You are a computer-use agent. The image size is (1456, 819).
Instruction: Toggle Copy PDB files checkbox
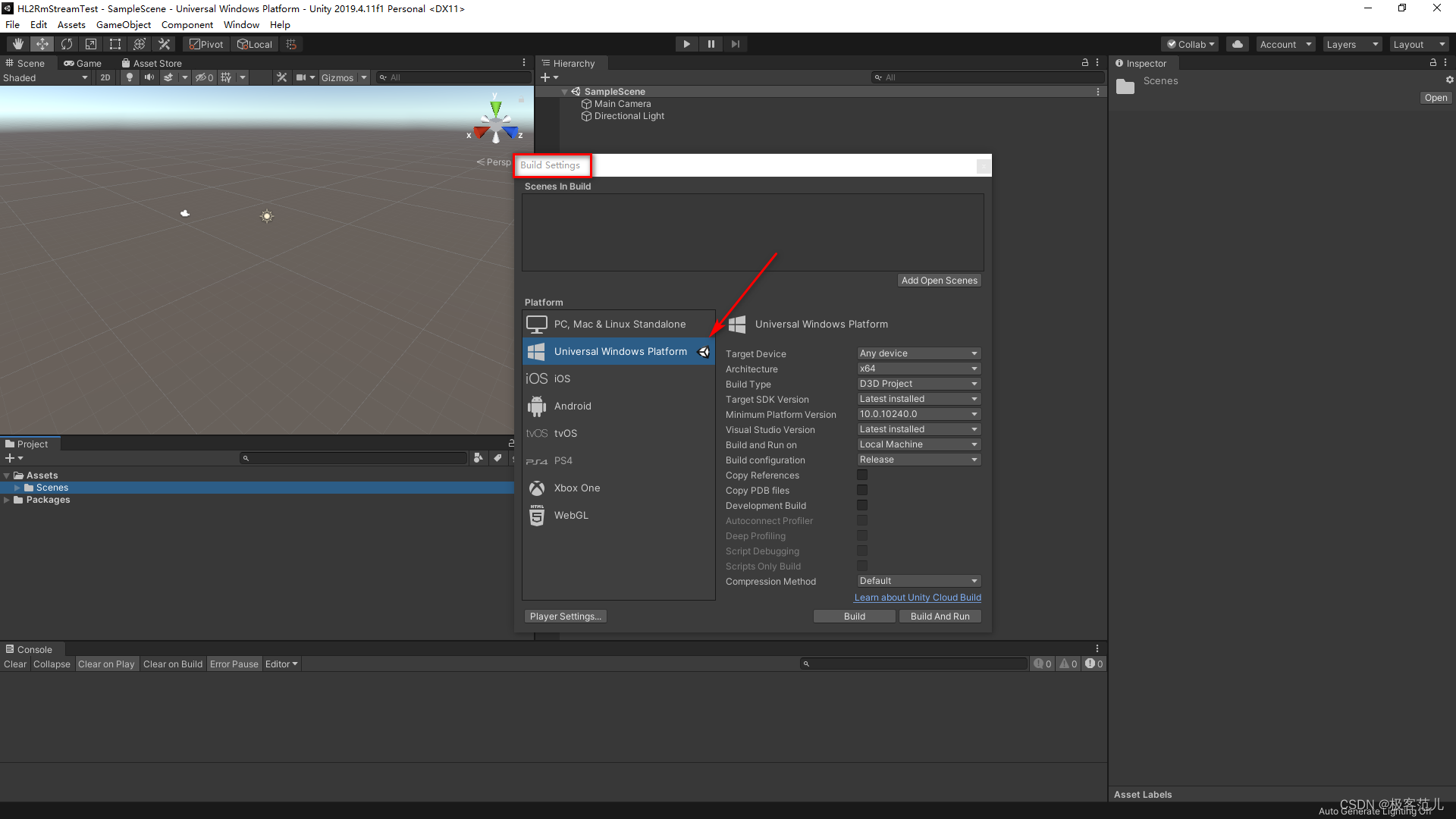point(862,490)
